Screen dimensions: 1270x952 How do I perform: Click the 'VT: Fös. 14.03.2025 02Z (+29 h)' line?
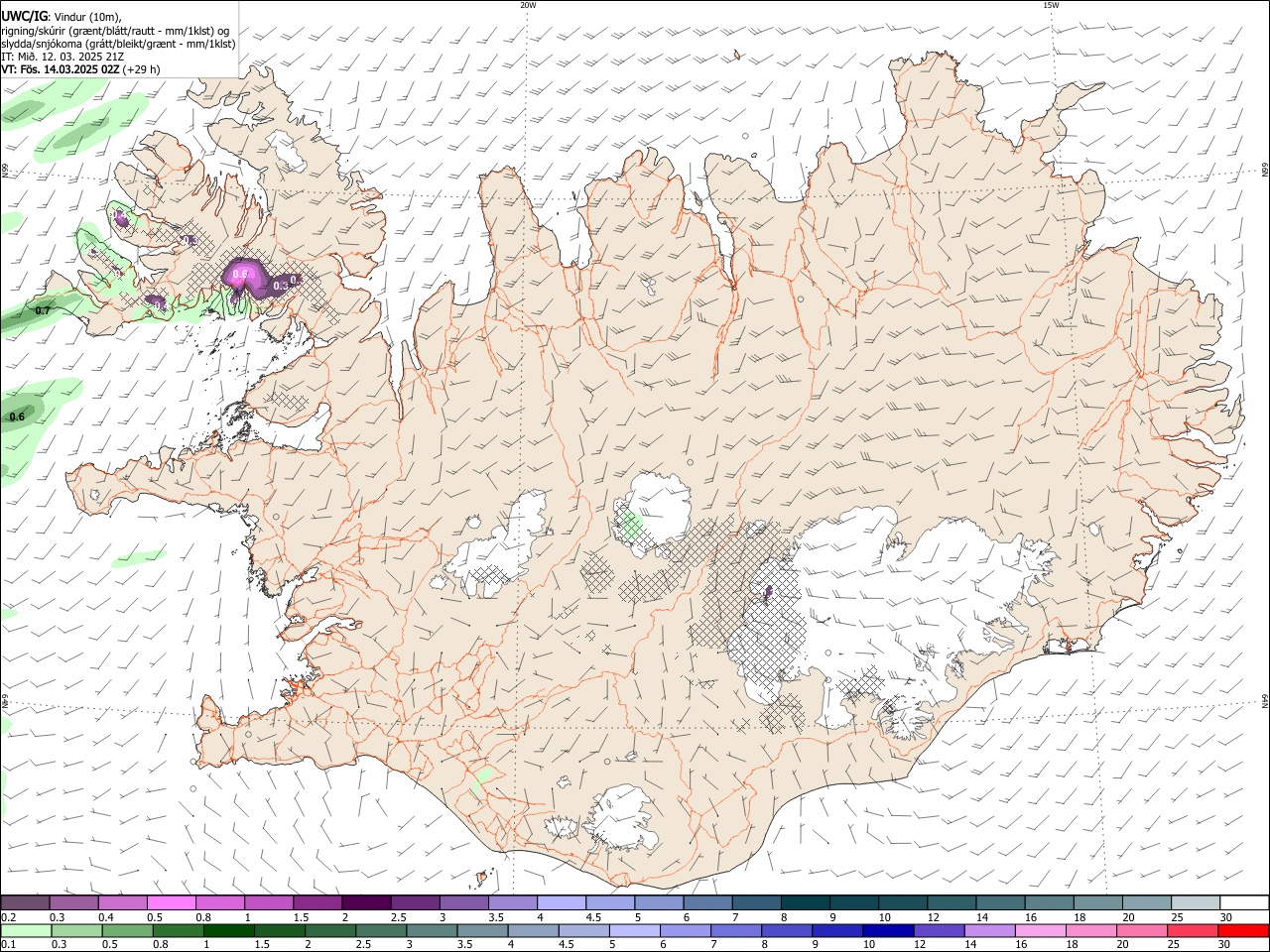point(80,69)
